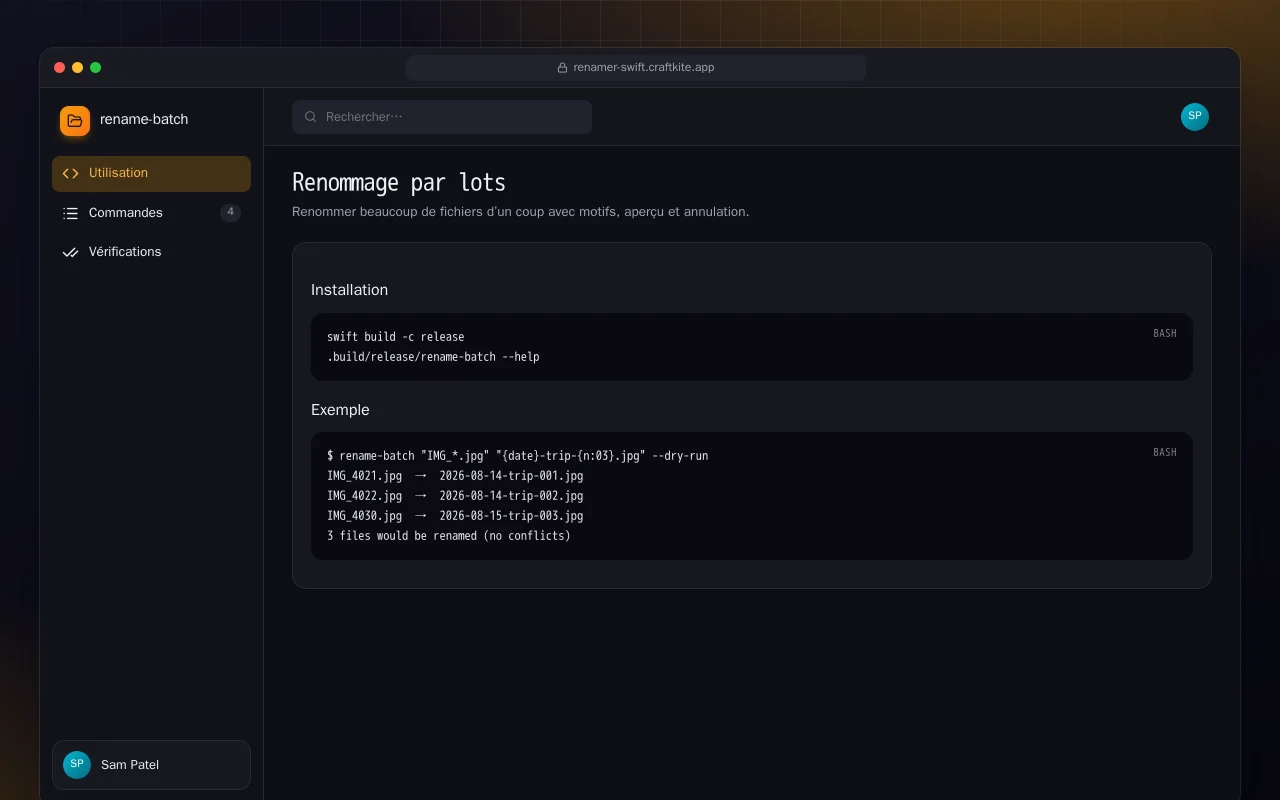Click the Renommage par lots heading
Screen dimensions: 1280x800
coord(399,183)
